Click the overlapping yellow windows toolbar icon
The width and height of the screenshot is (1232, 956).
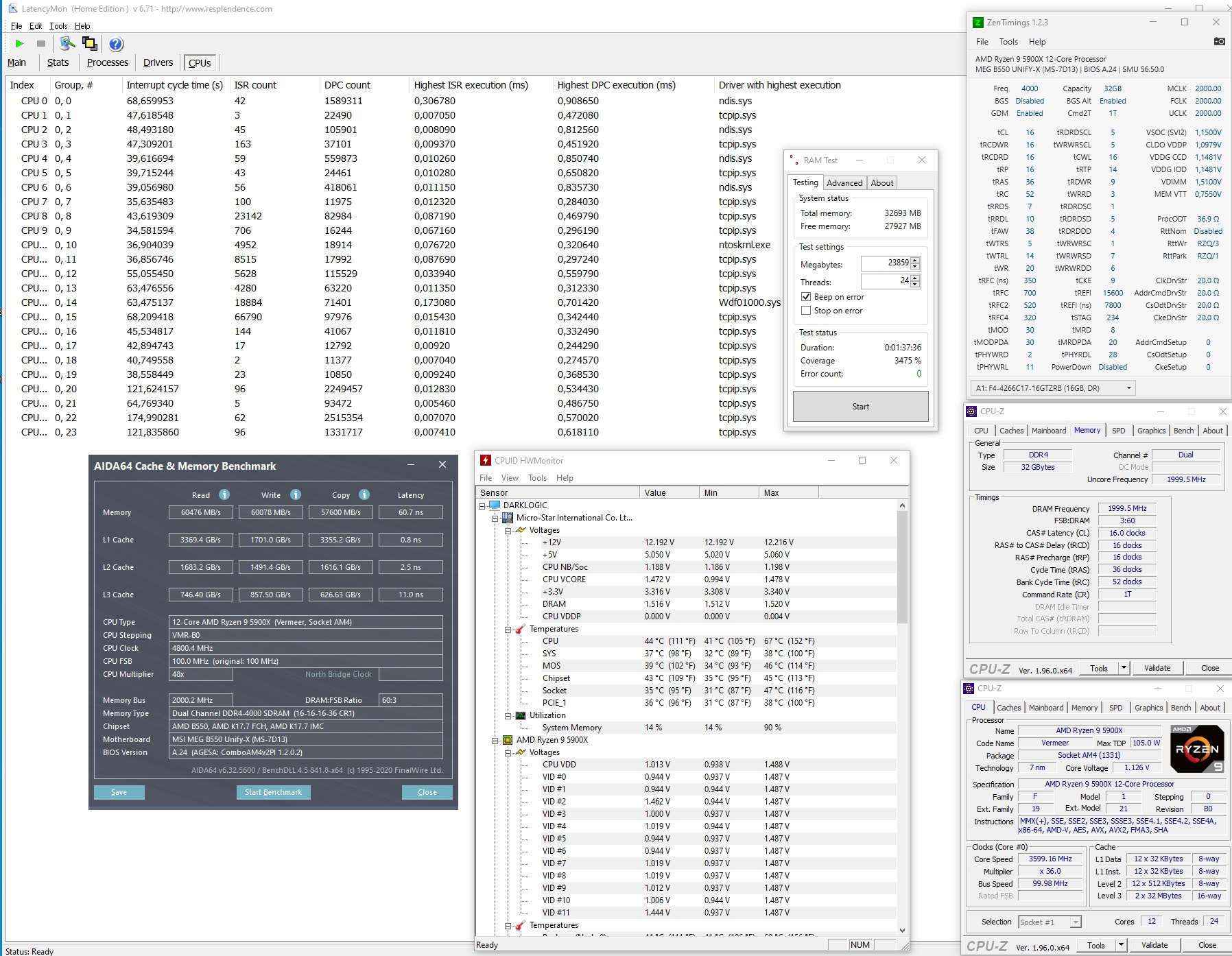[x=90, y=44]
